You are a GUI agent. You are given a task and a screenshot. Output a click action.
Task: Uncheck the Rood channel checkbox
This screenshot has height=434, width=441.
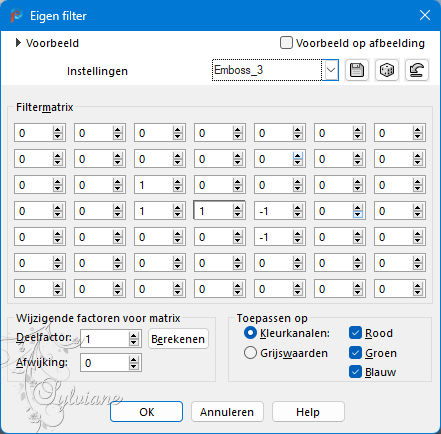(x=355, y=333)
